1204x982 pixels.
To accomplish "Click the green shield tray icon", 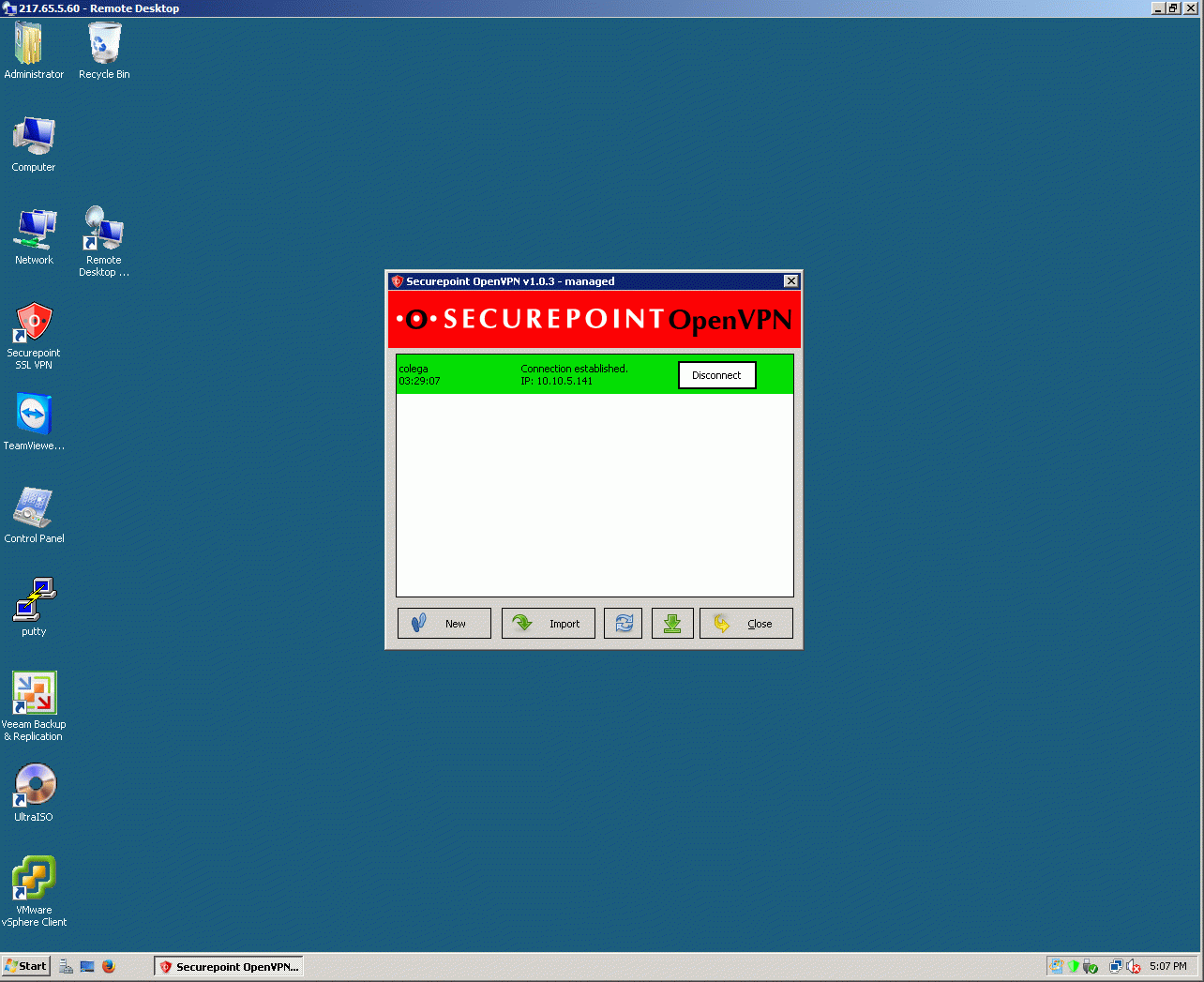I will [x=1074, y=966].
